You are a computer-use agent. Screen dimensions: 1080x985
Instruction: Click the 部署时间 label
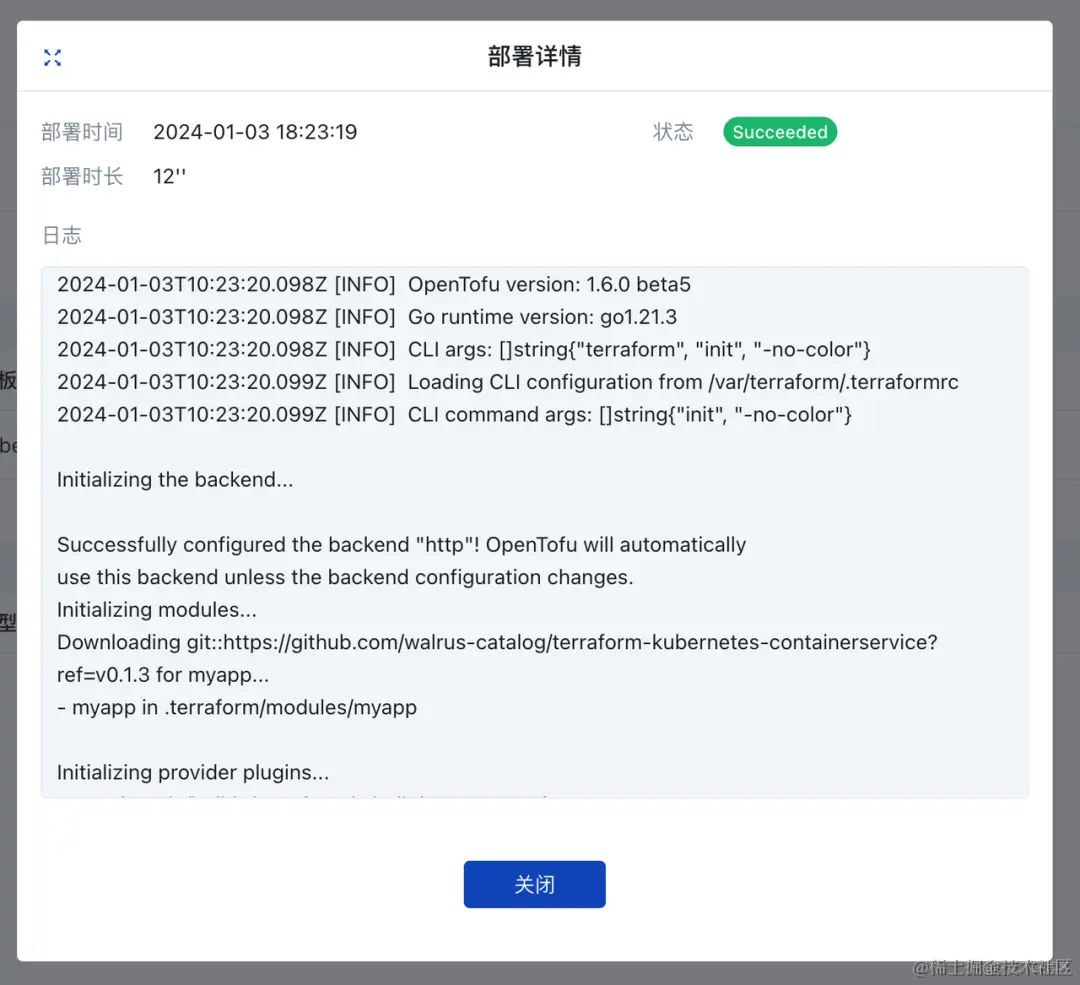click(82, 132)
